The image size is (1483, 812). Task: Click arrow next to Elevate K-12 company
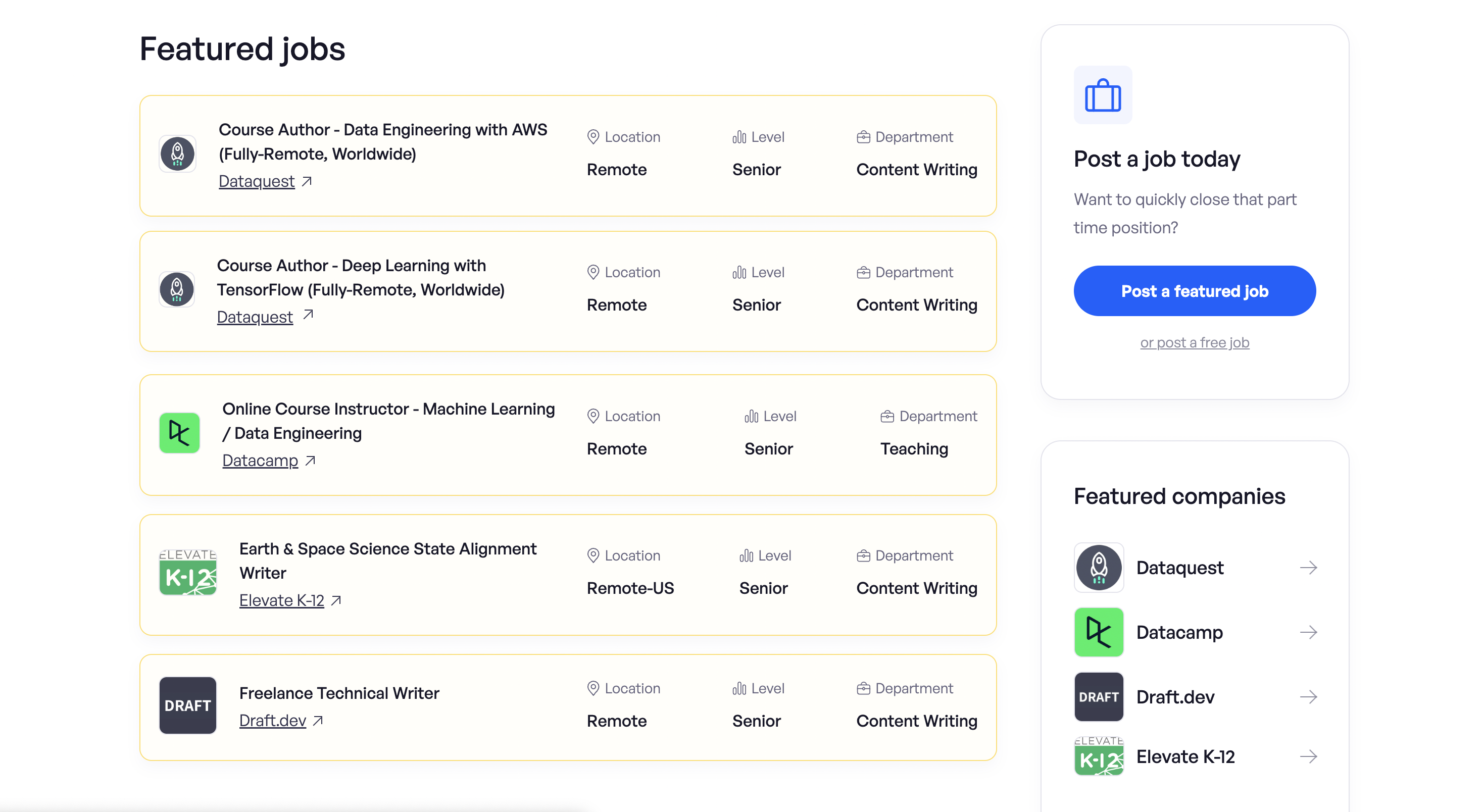click(1308, 756)
